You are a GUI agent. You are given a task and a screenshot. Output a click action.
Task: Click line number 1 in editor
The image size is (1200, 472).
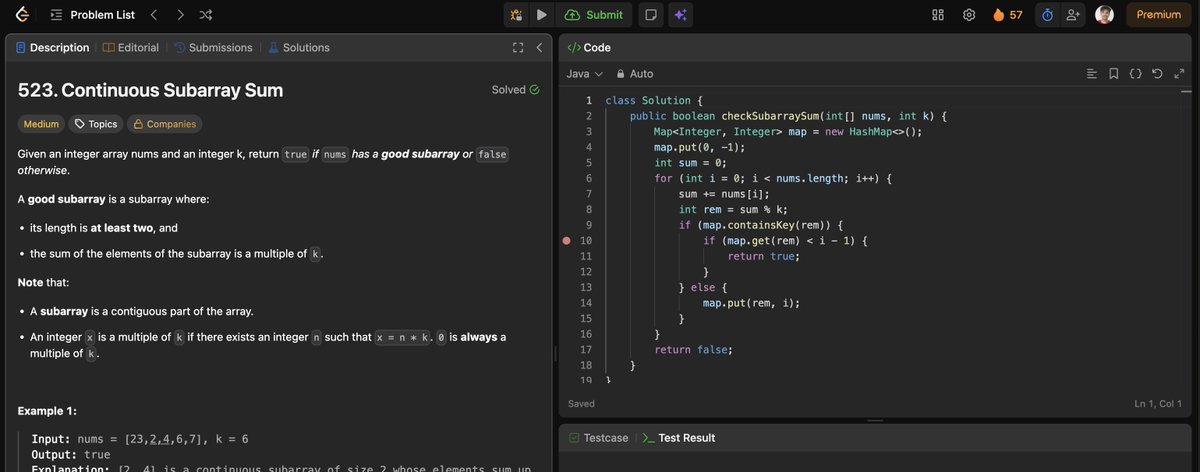click(x=589, y=101)
